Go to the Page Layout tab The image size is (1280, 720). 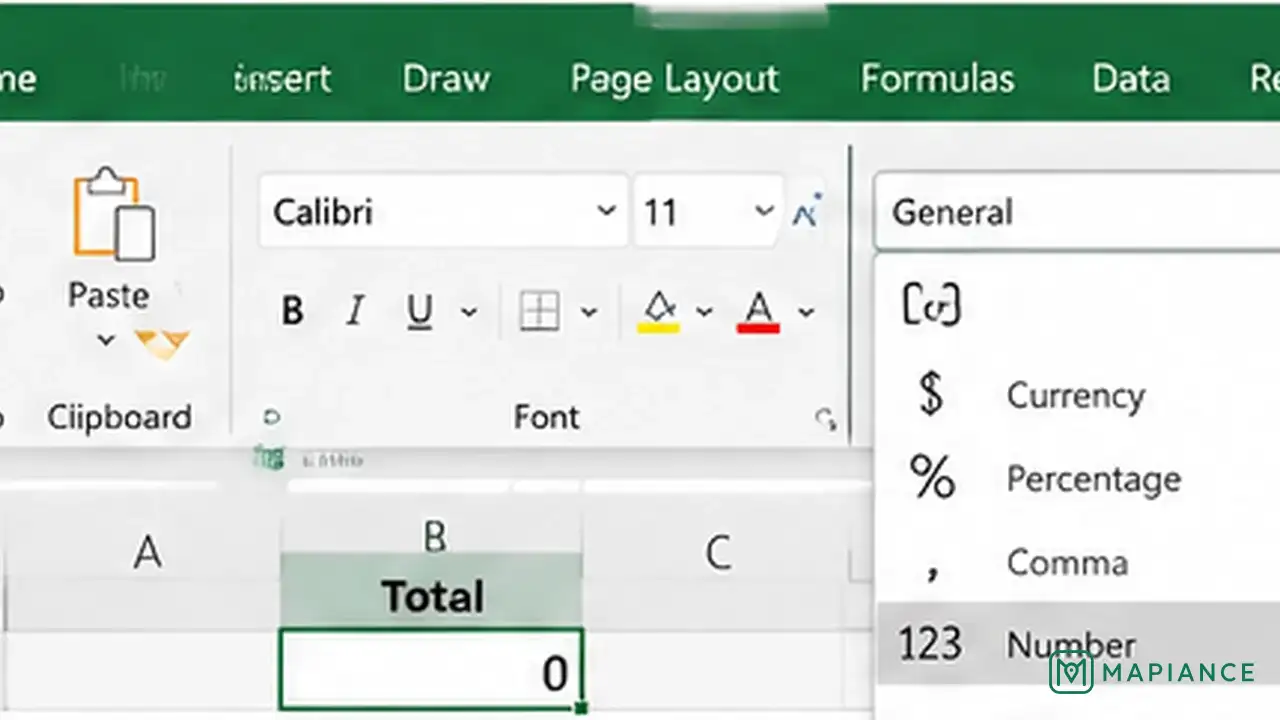pos(675,80)
